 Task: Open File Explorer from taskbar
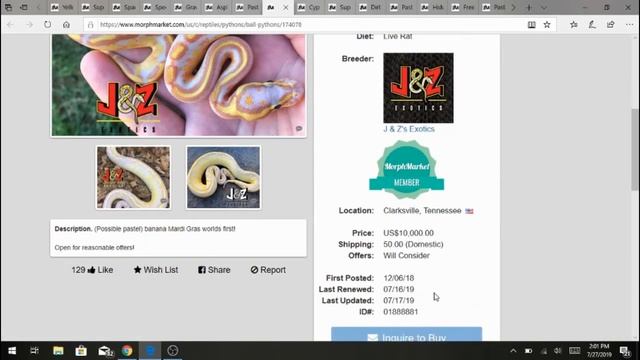(58, 351)
